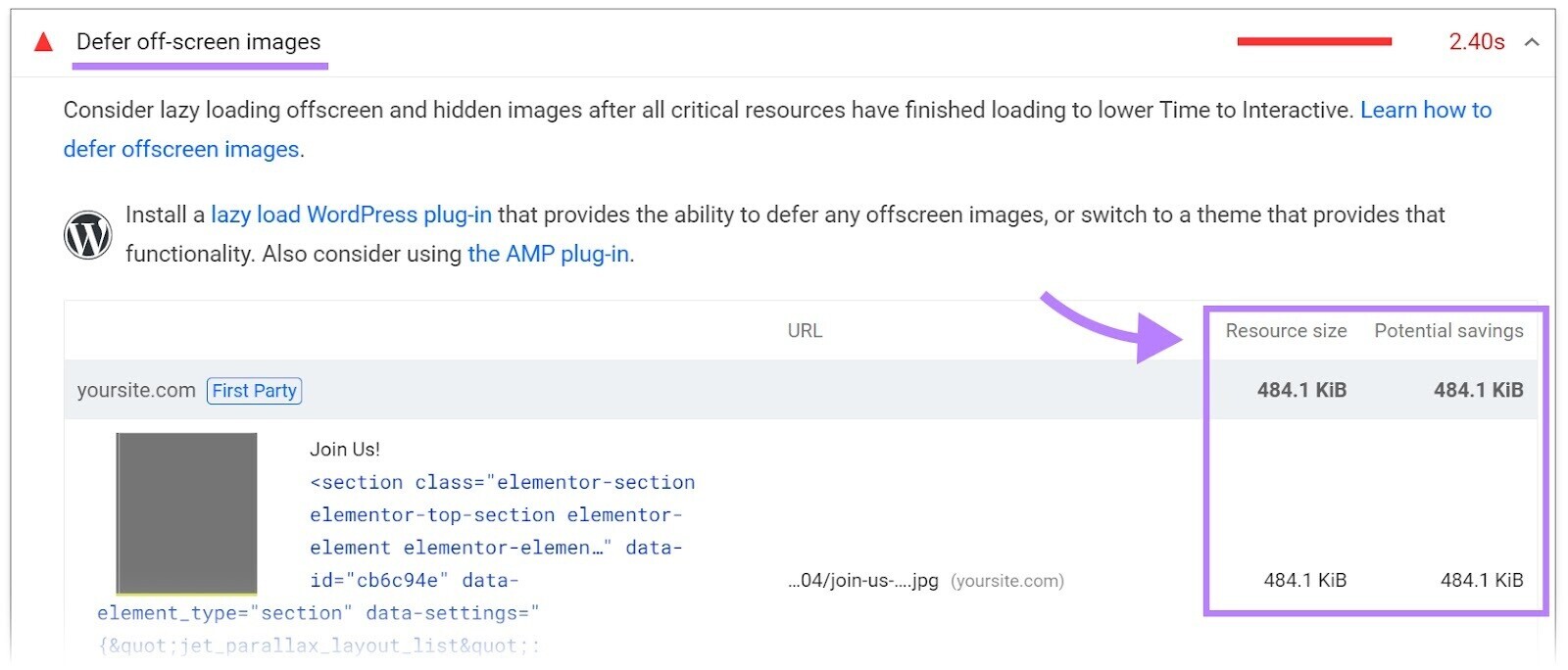
Task: Collapse the Defer off-screen images section
Action: 1531,43
